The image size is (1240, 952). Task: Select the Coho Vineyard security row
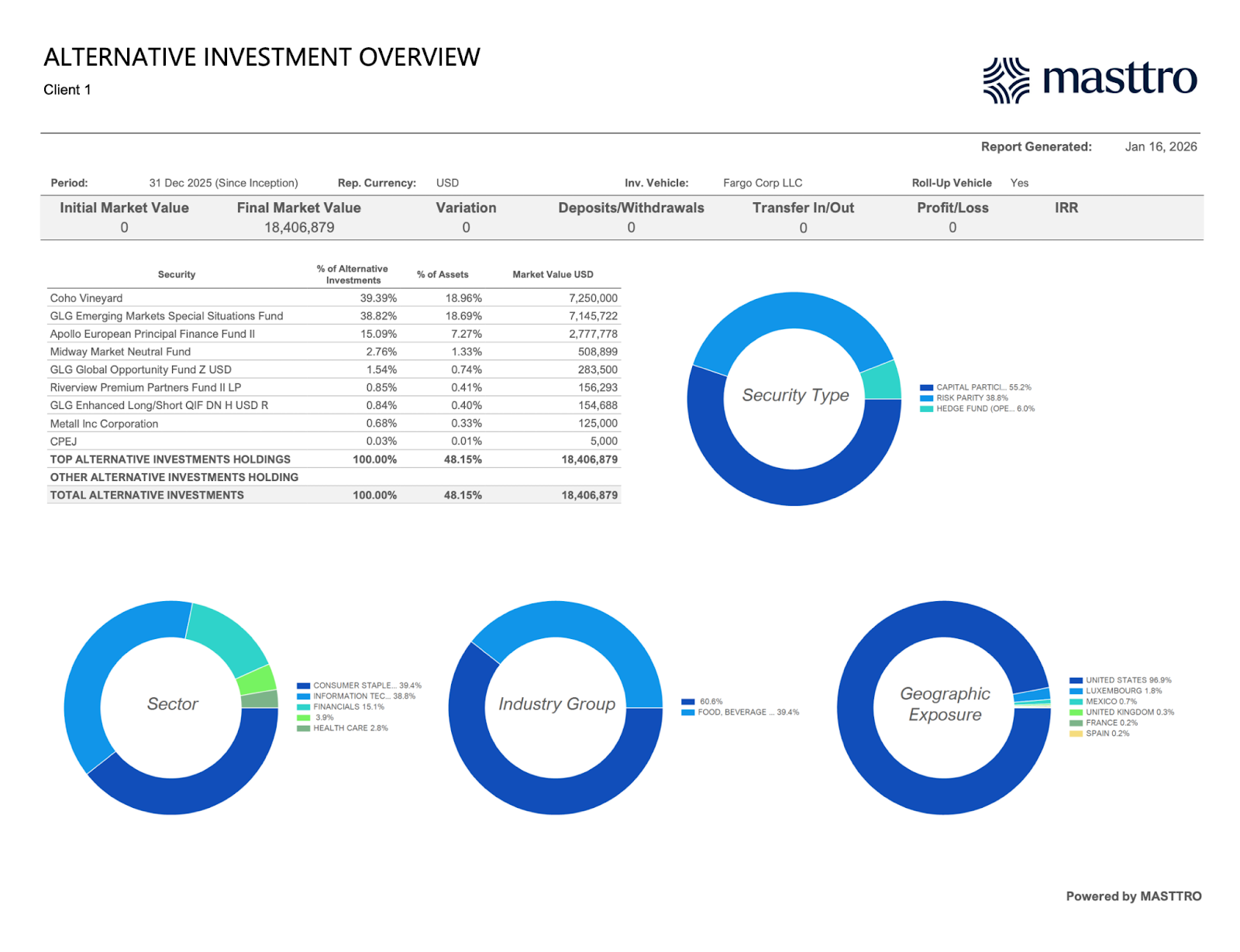tap(334, 298)
